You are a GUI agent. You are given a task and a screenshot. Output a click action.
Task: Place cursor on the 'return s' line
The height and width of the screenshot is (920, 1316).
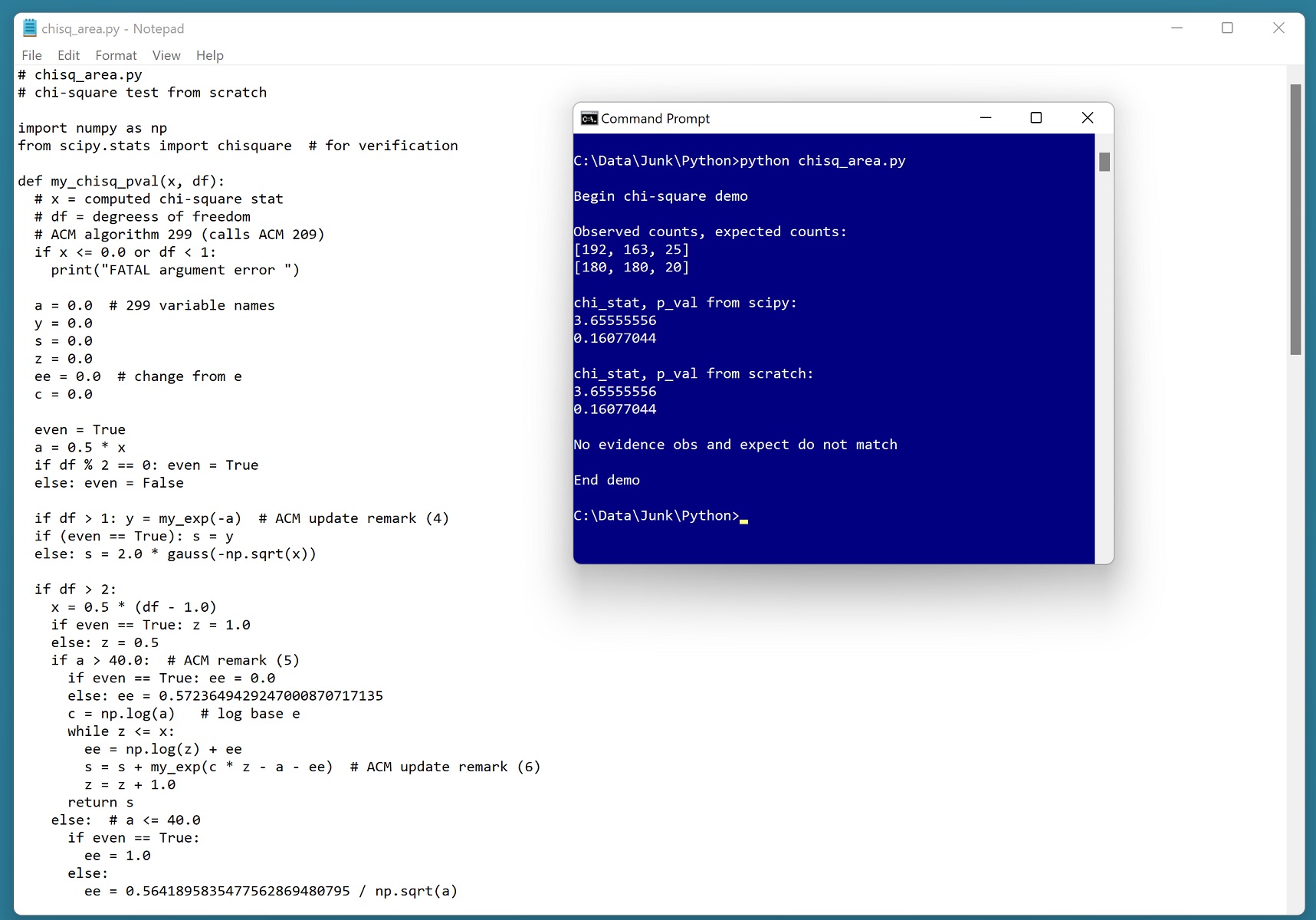click(100, 803)
